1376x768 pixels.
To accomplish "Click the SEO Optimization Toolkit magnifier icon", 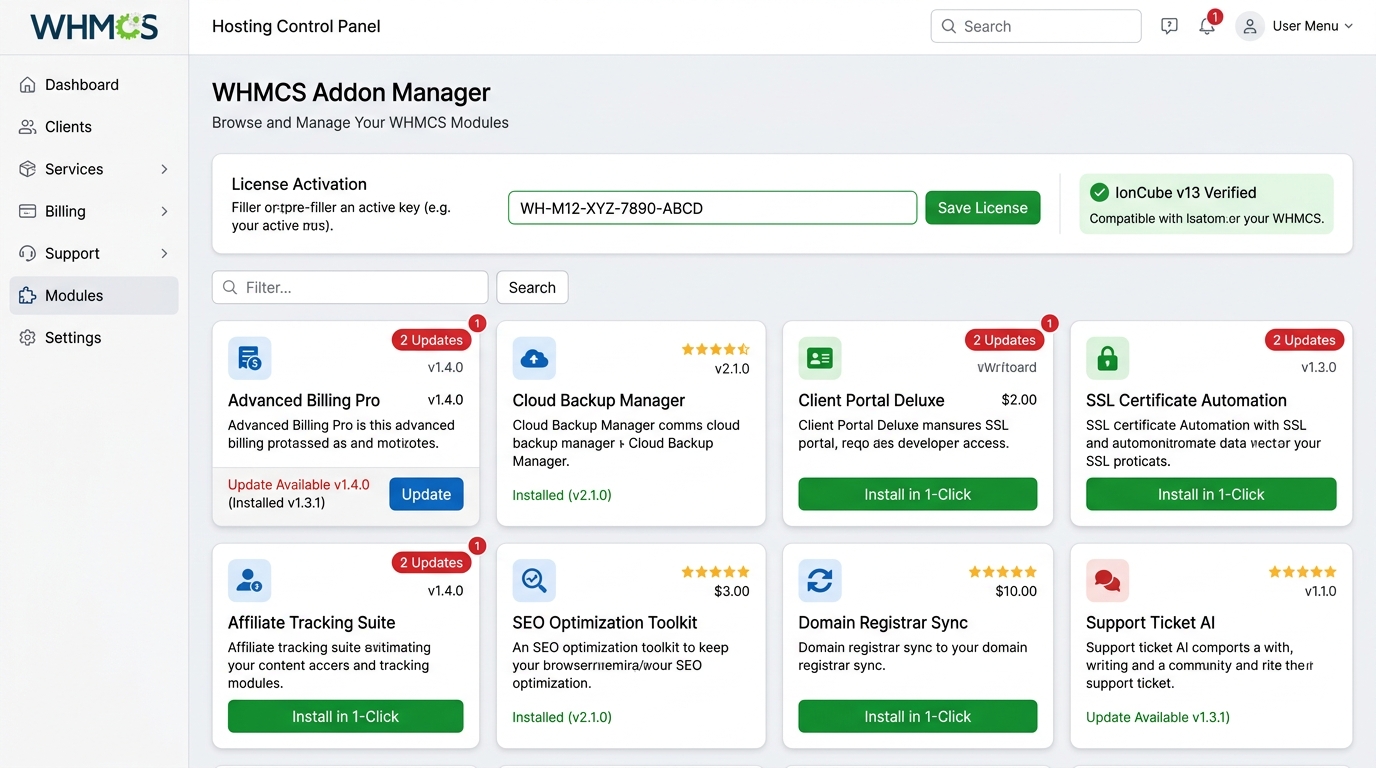I will pos(534,580).
